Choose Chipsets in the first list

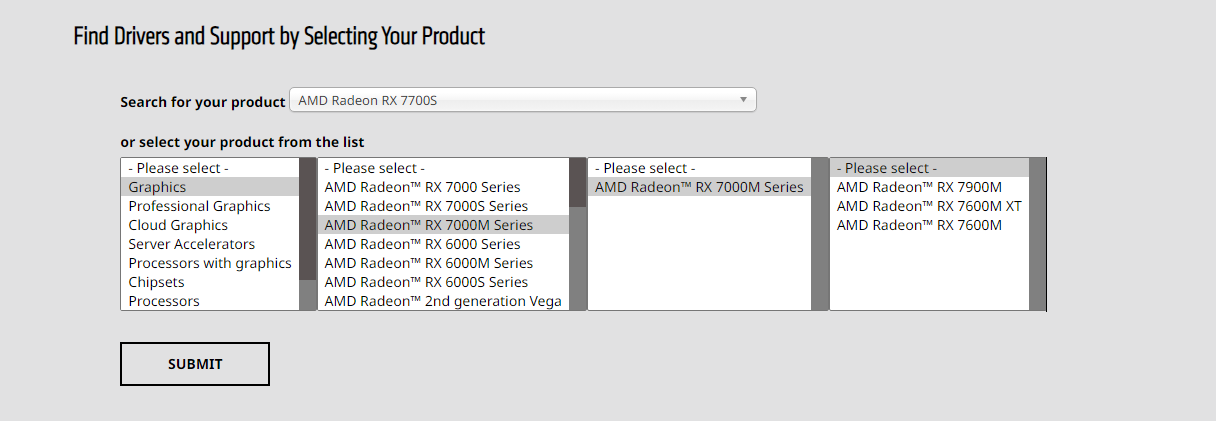coord(156,282)
